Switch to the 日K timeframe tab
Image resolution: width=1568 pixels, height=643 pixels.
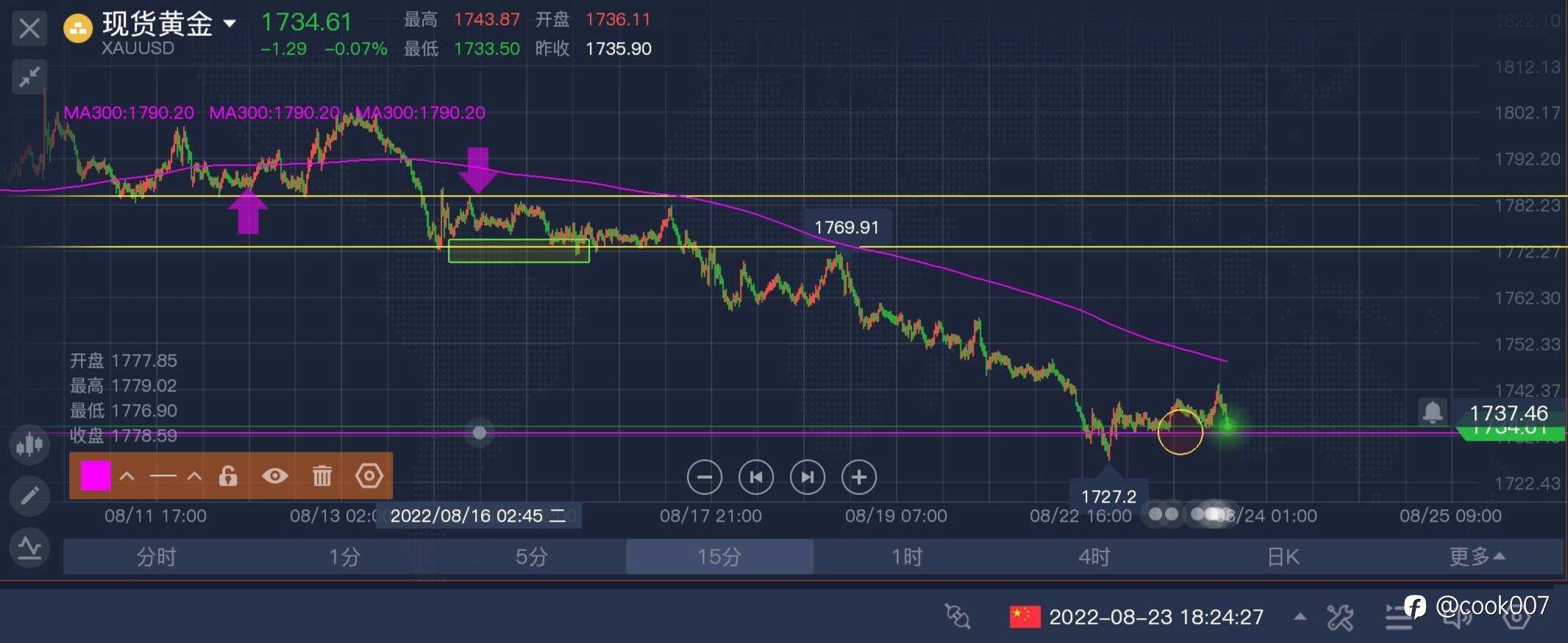1283,557
